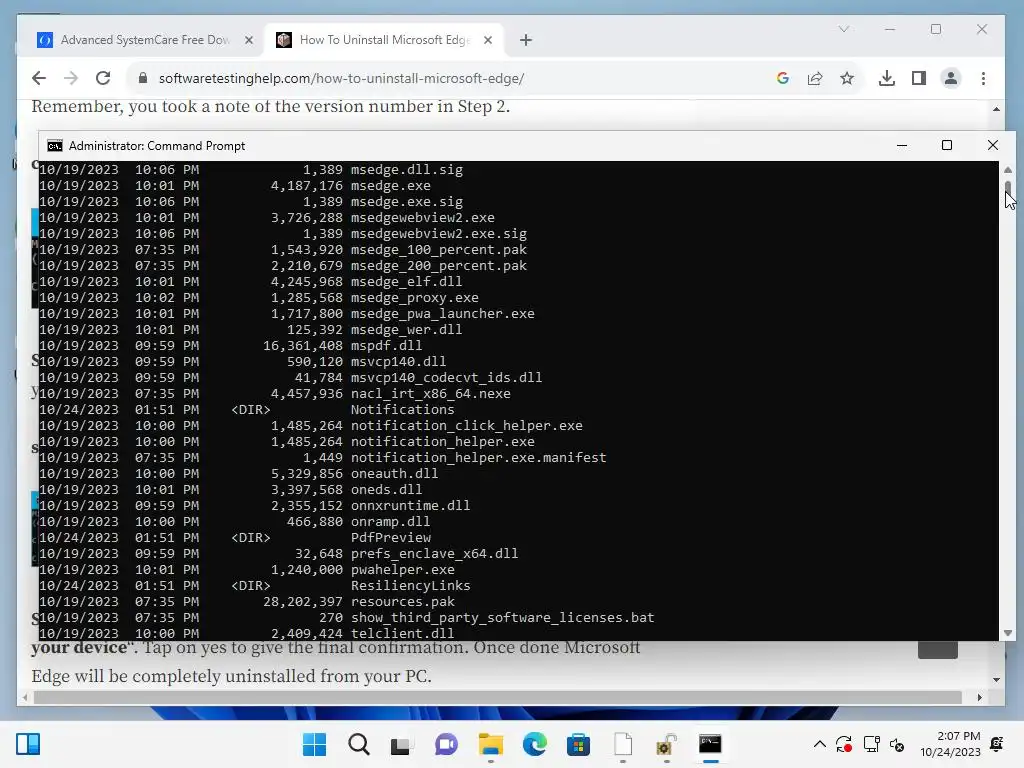Open the Widgets panel on the taskbar
The image size is (1024, 768).
pyautogui.click(x=28, y=744)
